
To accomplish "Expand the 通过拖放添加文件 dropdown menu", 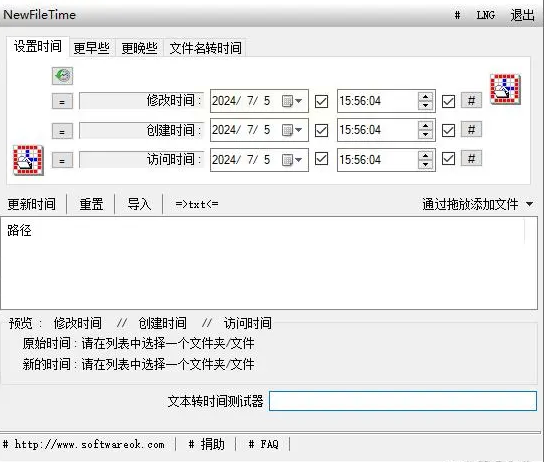I will pyautogui.click(x=529, y=204).
